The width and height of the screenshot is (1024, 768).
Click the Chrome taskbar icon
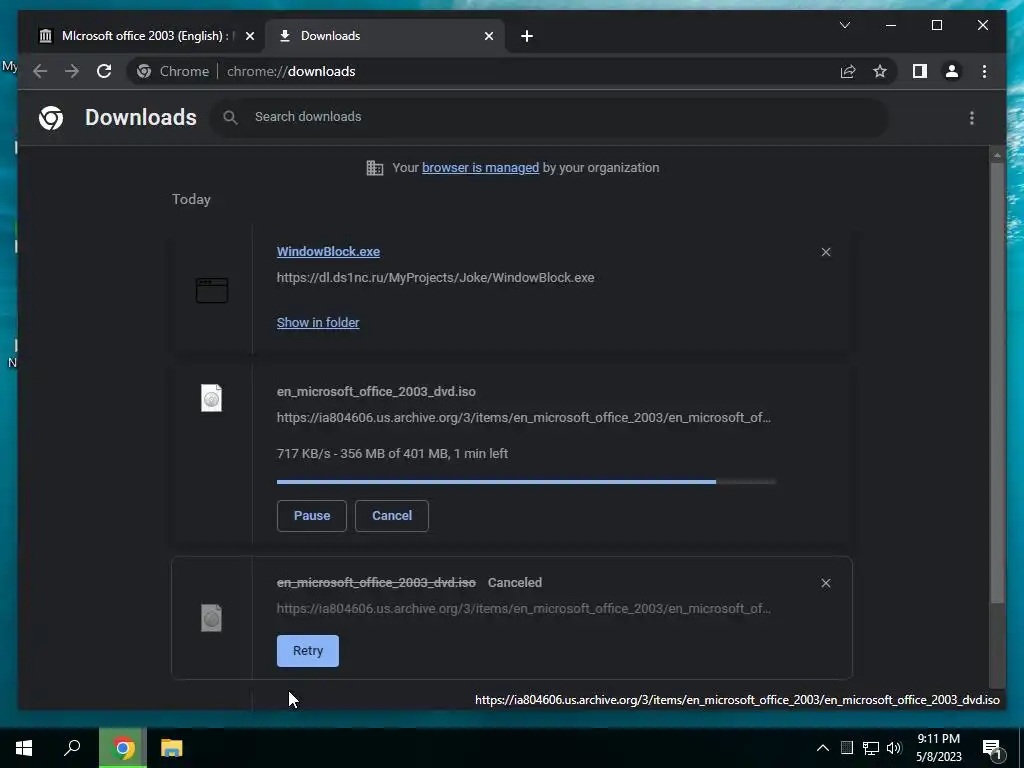123,748
